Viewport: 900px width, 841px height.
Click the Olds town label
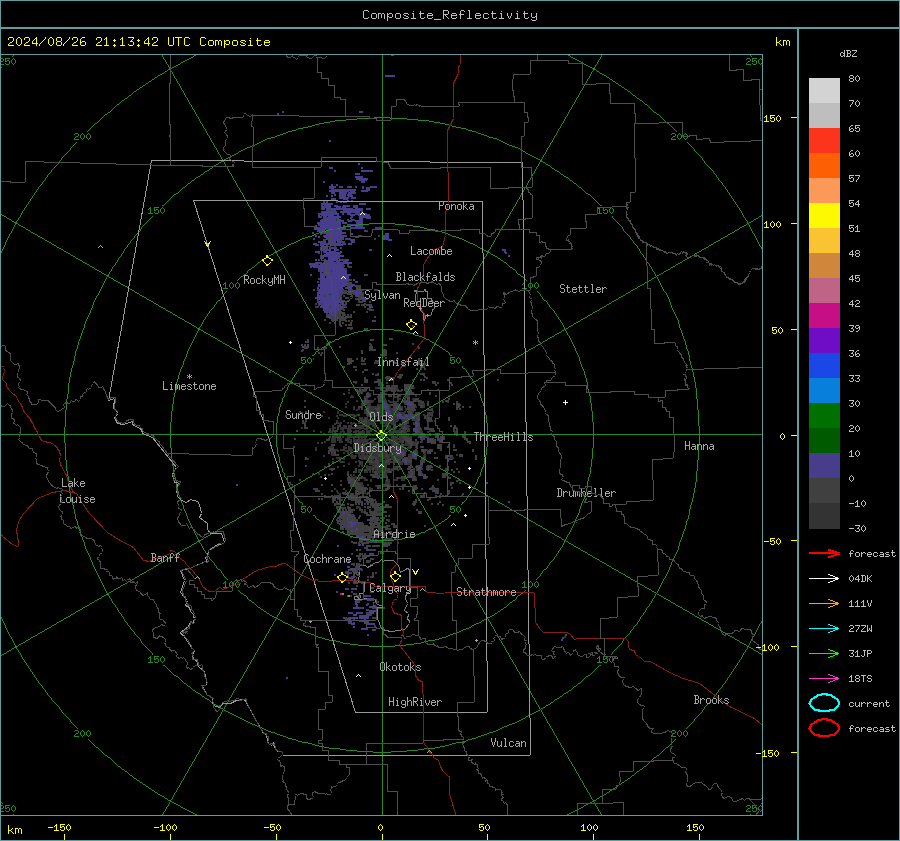point(381,417)
